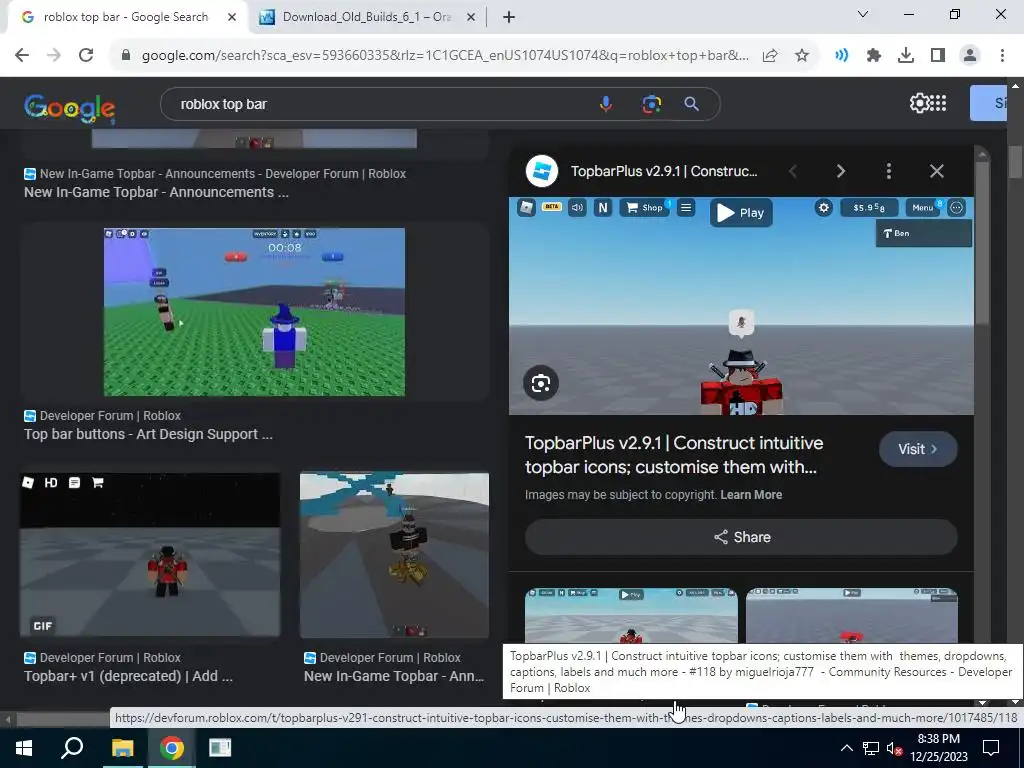The height and width of the screenshot is (768, 1024).
Task: Submit search with magnifier icon
Action: (x=692, y=104)
